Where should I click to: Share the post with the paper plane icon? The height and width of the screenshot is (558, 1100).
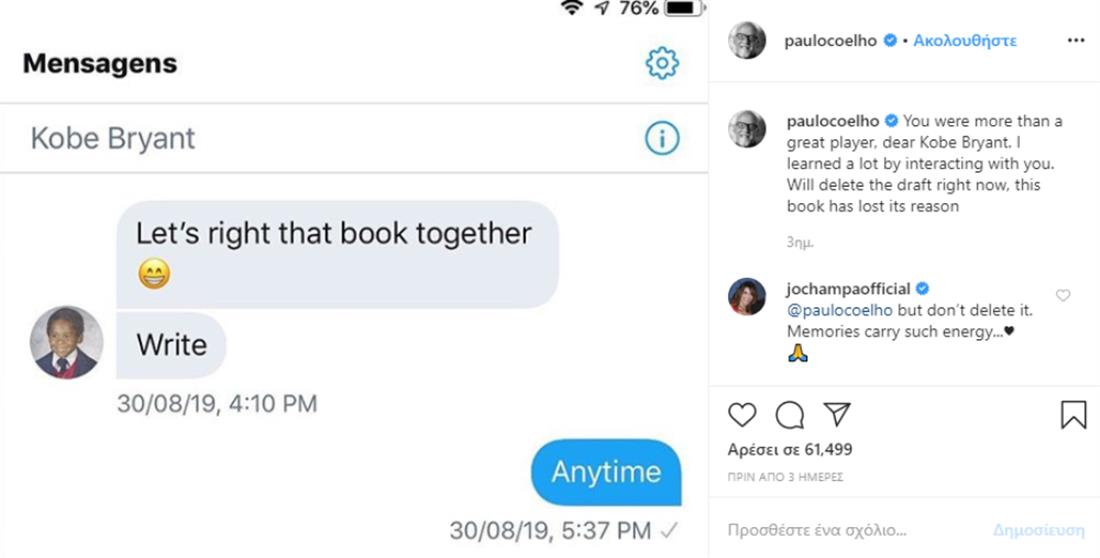[837, 414]
